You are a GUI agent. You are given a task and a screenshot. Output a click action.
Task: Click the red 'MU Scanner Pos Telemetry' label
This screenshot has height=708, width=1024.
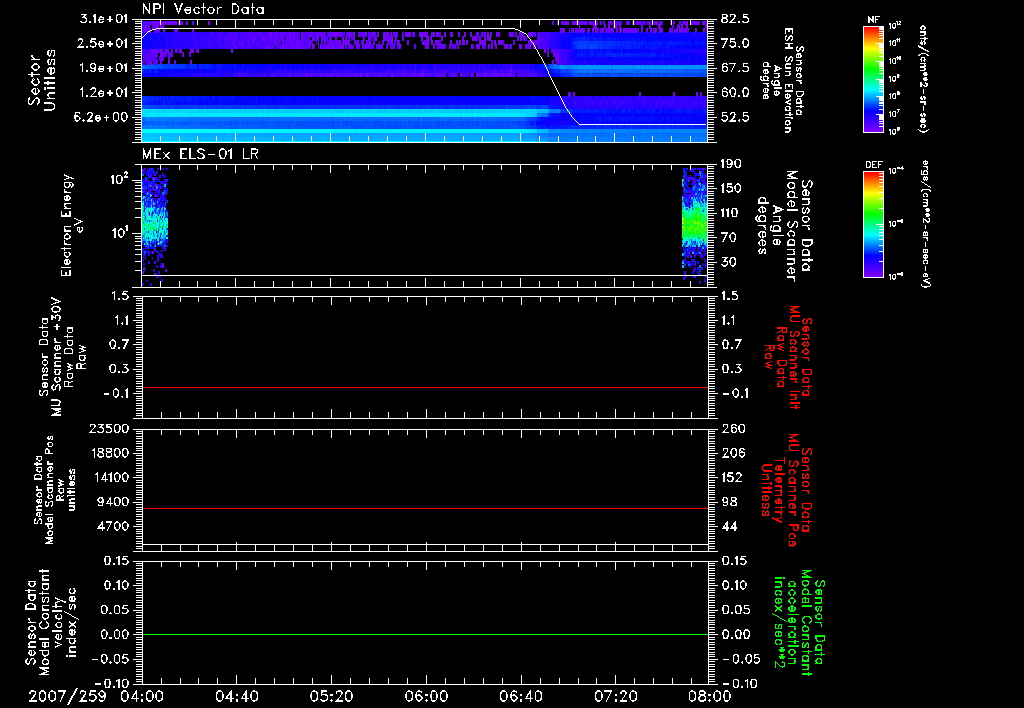786,491
